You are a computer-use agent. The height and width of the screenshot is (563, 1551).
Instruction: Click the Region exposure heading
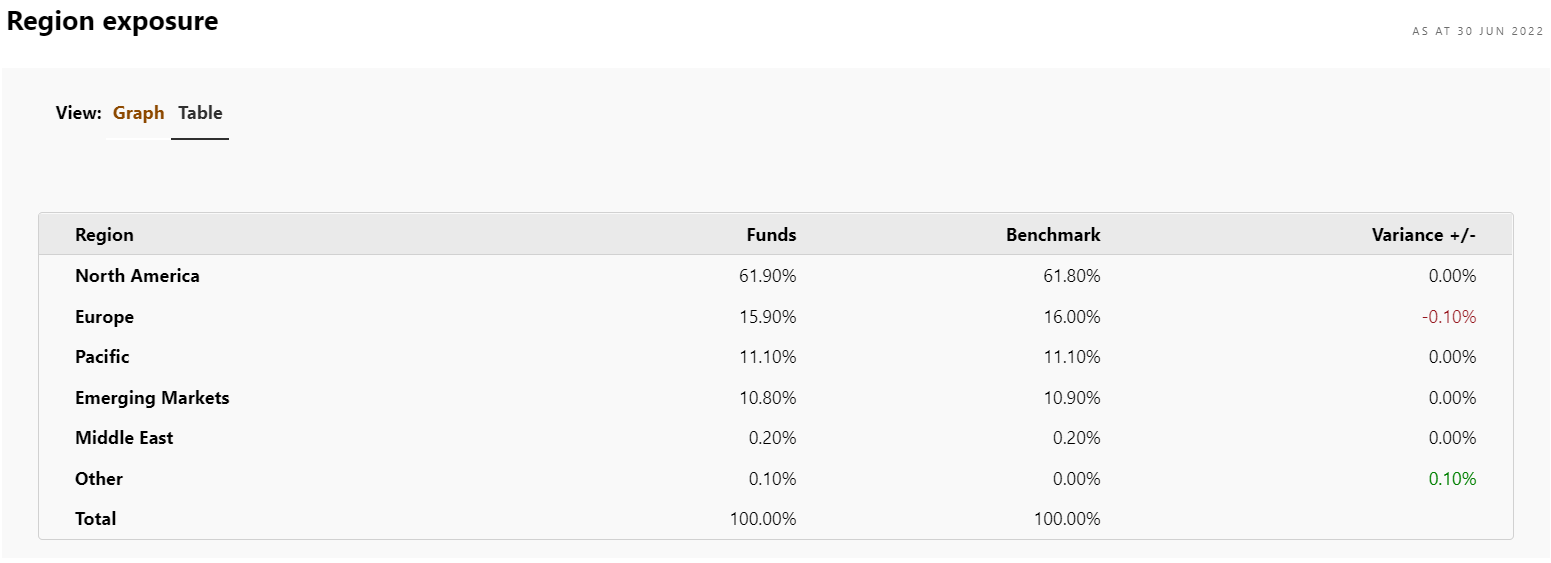pyautogui.click(x=112, y=21)
